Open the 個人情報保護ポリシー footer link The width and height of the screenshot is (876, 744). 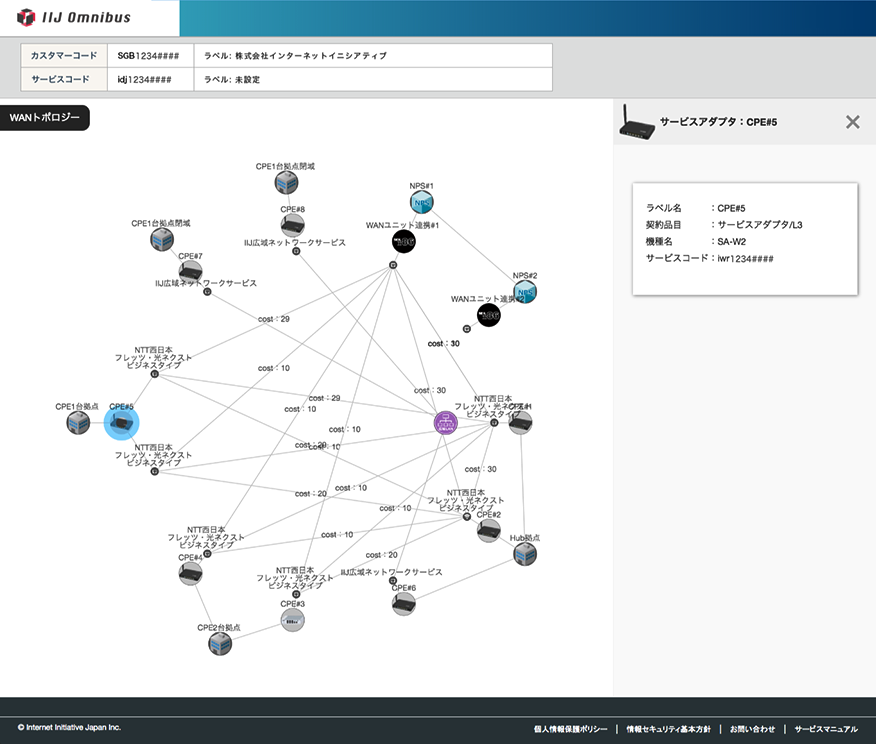[570, 729]
